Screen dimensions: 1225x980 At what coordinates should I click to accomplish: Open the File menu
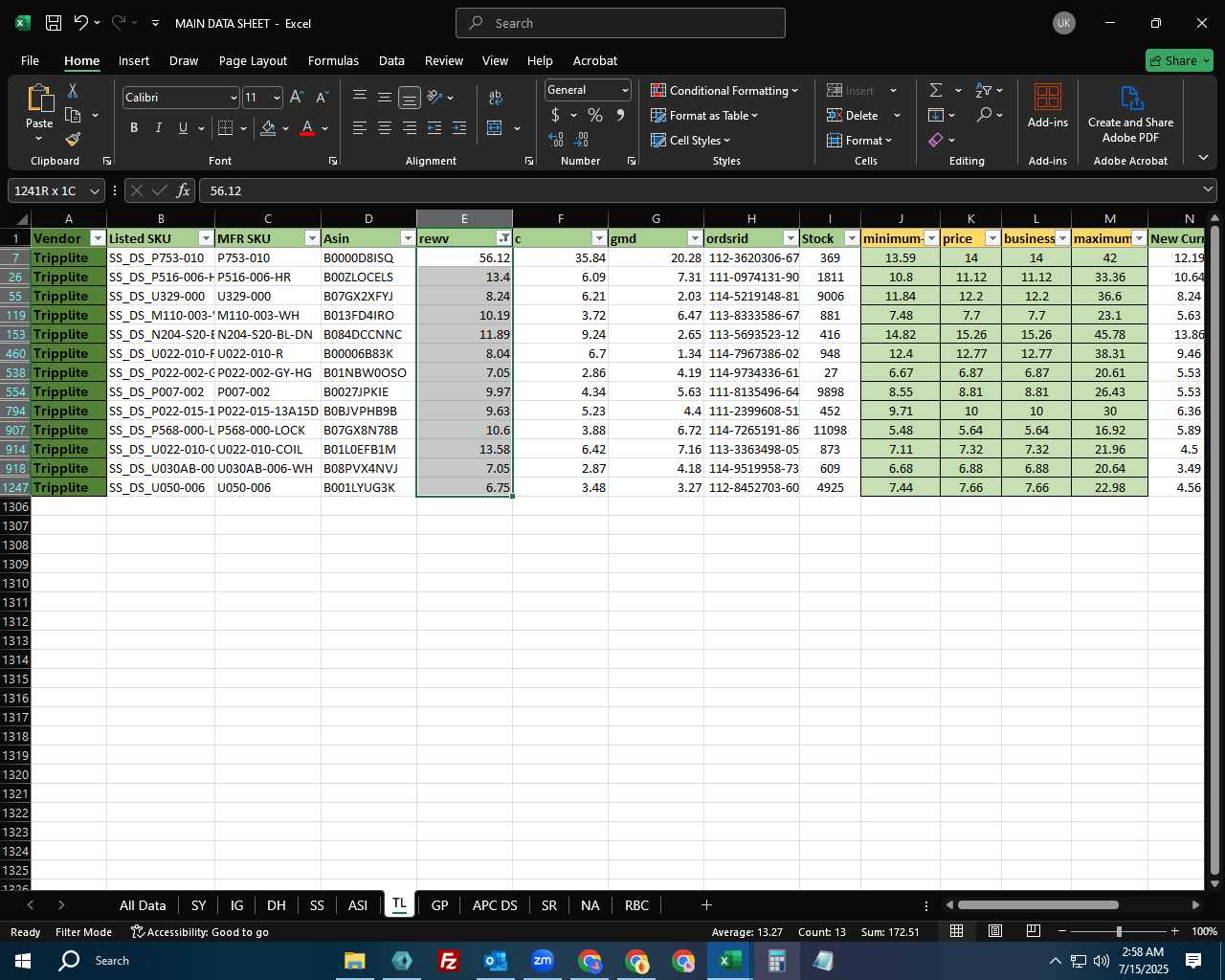(x=30, y=60)
